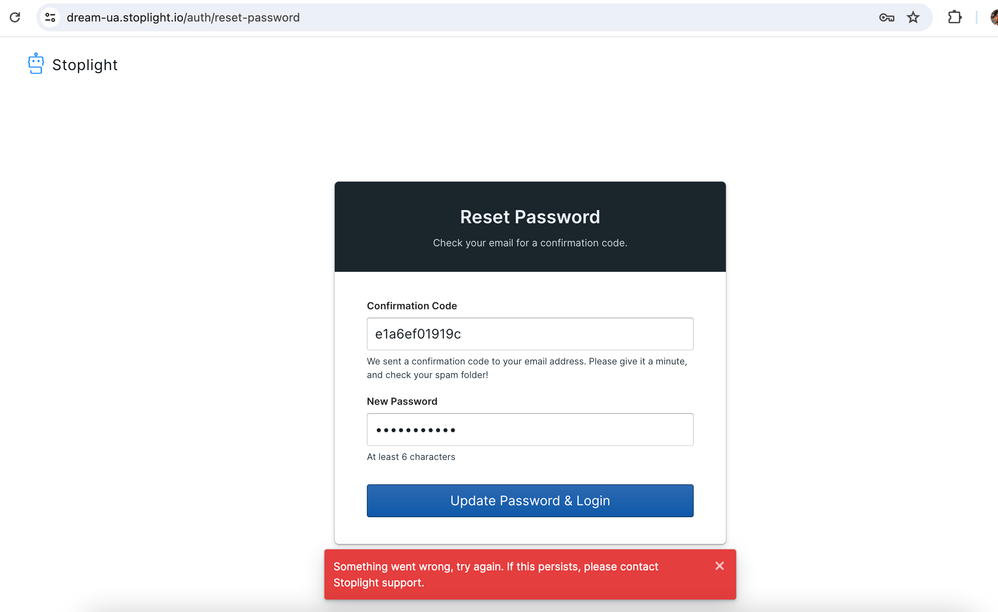Click the 'New Password' label
The width and height of the screenshot is (998, 612).
click(x=402, y=401)
